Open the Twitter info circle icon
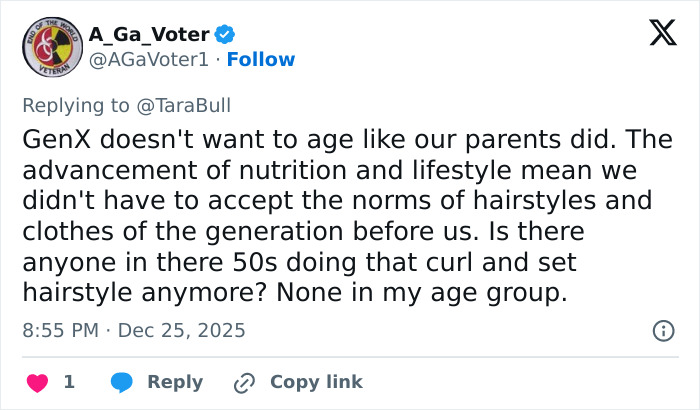The image size is (700, 410). point(662,330)
